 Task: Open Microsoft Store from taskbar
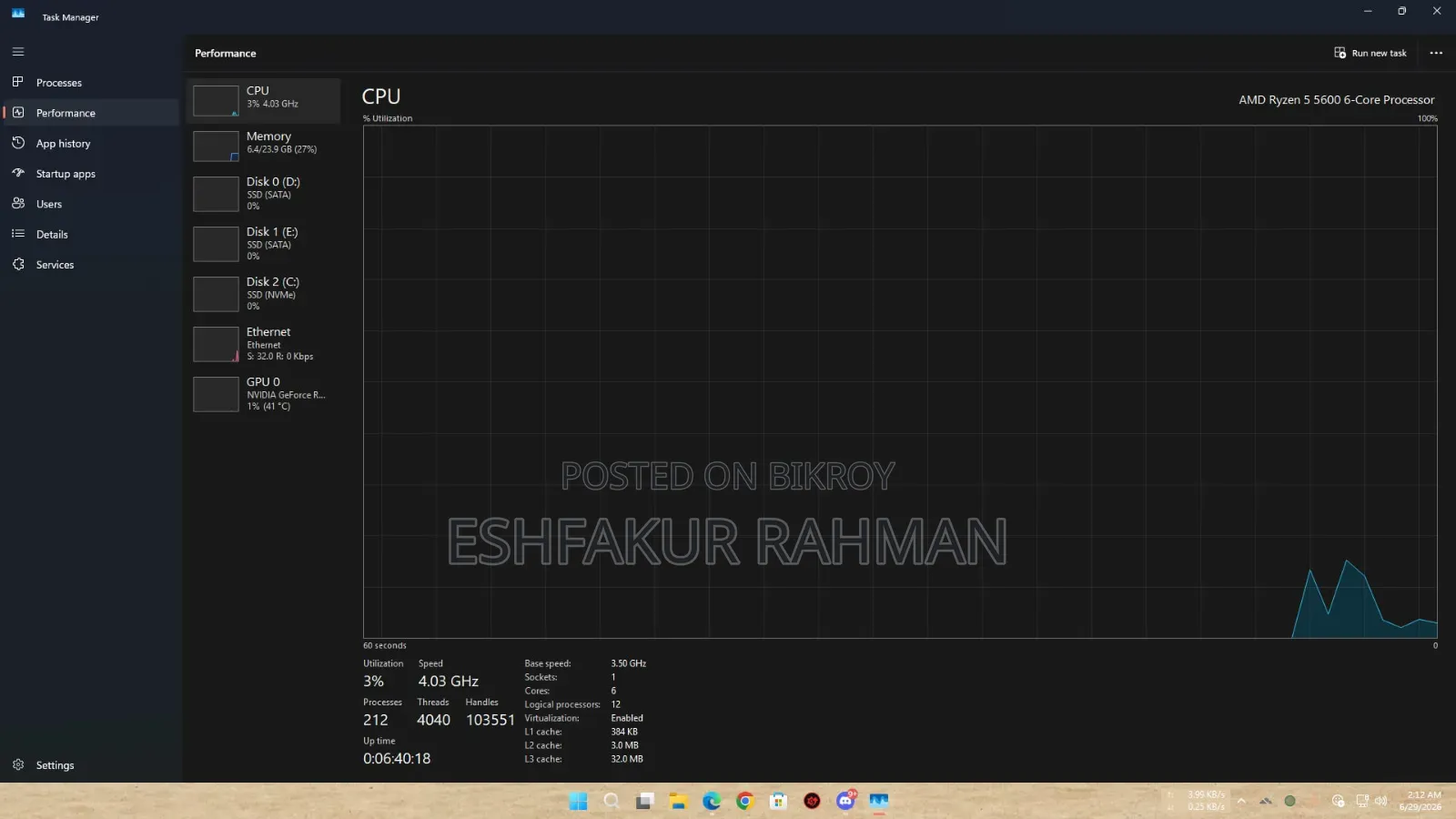tap(778, 801)
